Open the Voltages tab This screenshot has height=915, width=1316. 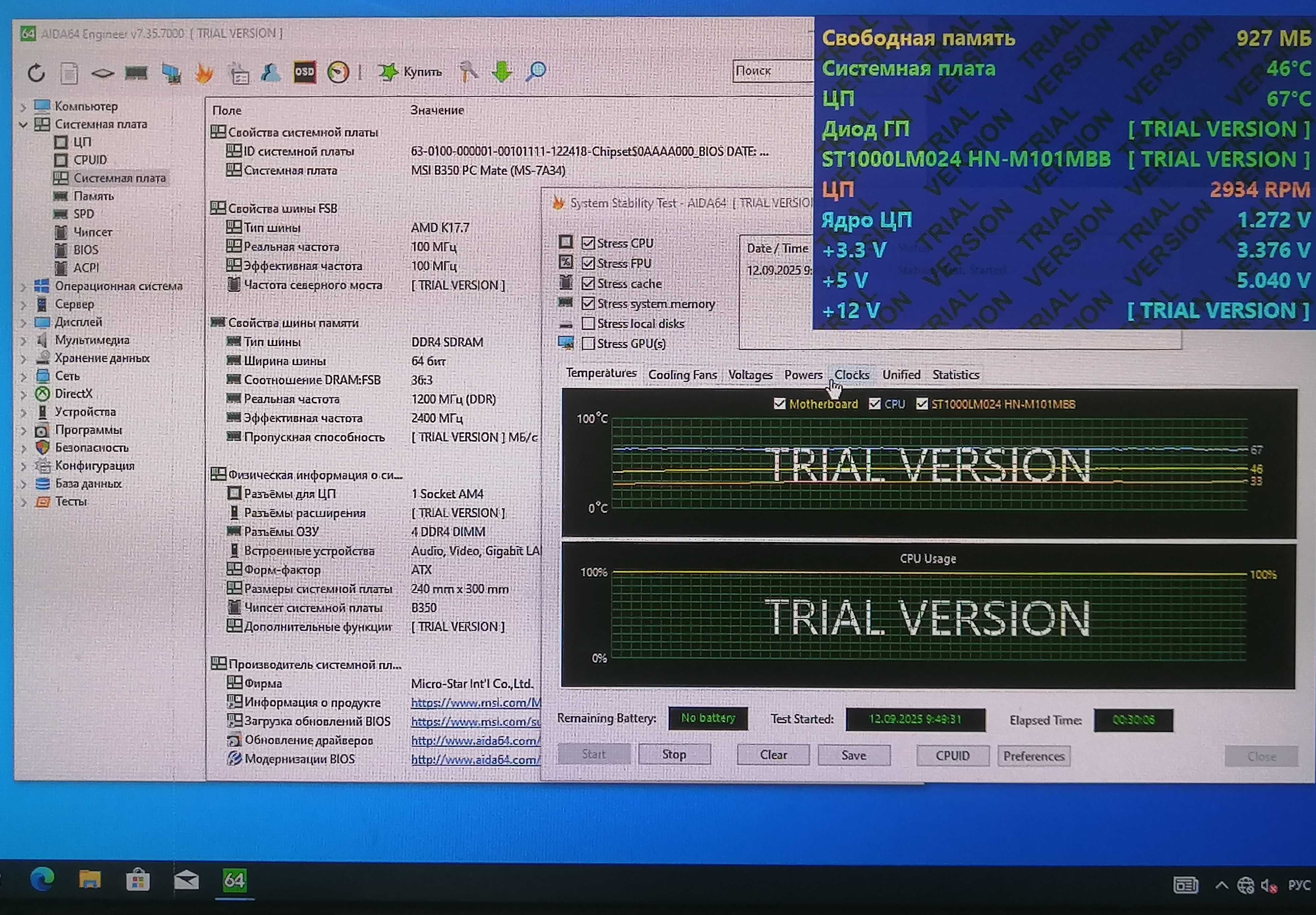coord(750,375)
